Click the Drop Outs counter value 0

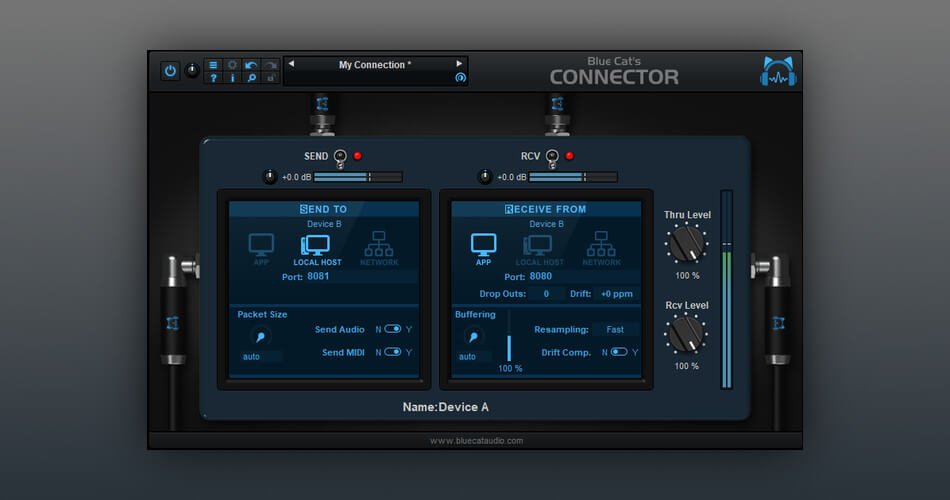[546, 294]
